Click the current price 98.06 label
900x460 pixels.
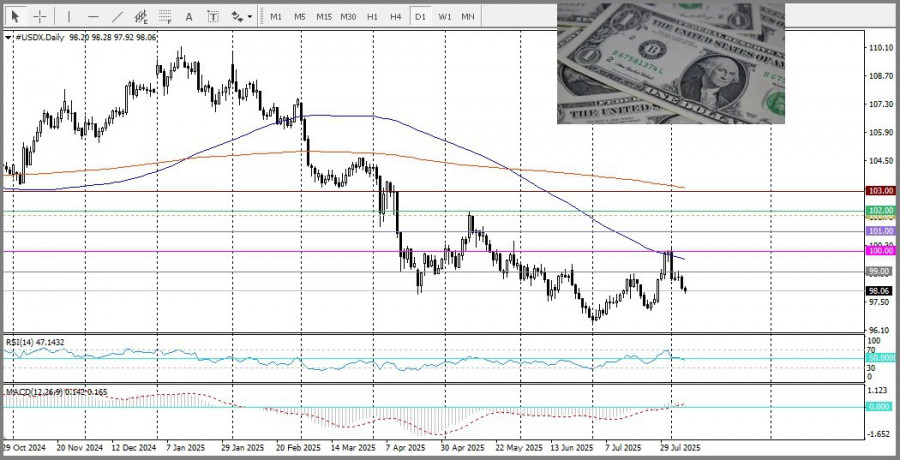pos(881,291)
